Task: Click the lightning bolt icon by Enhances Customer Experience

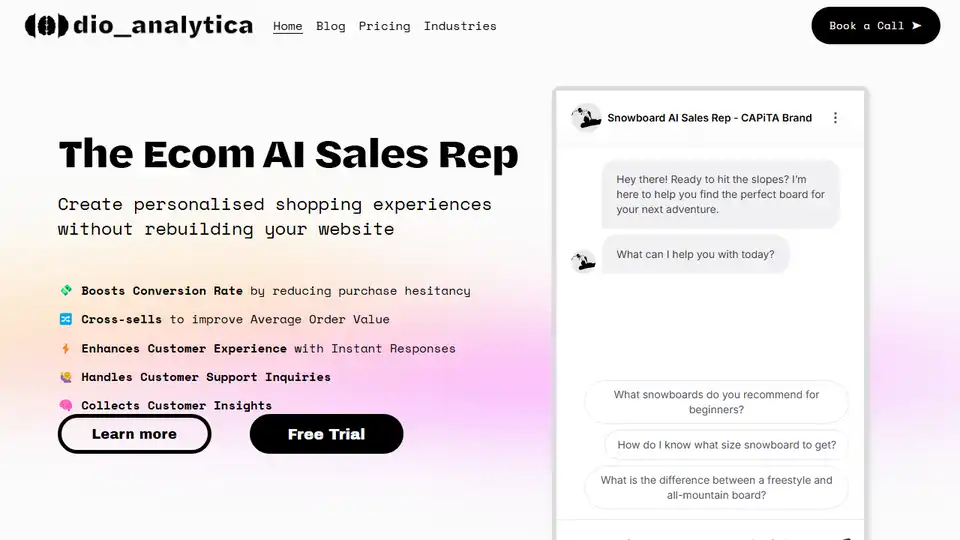Action: [66, 349]
